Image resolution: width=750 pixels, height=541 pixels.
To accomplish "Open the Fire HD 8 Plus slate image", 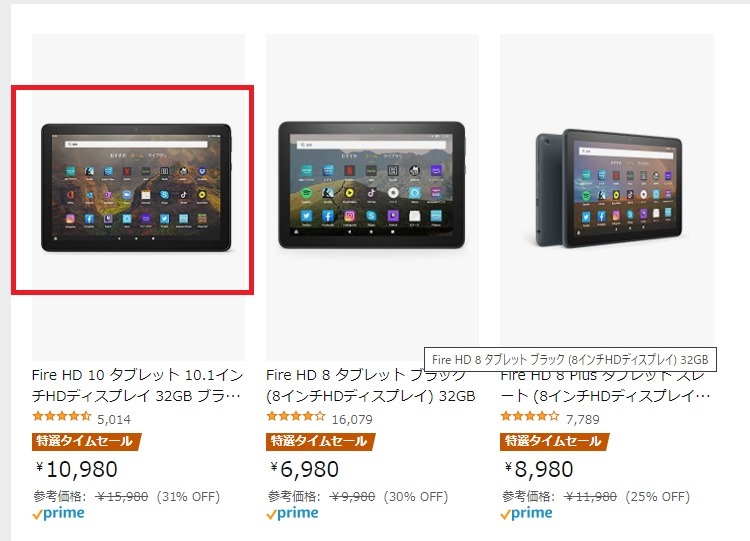I will click(x=608, y=188).
